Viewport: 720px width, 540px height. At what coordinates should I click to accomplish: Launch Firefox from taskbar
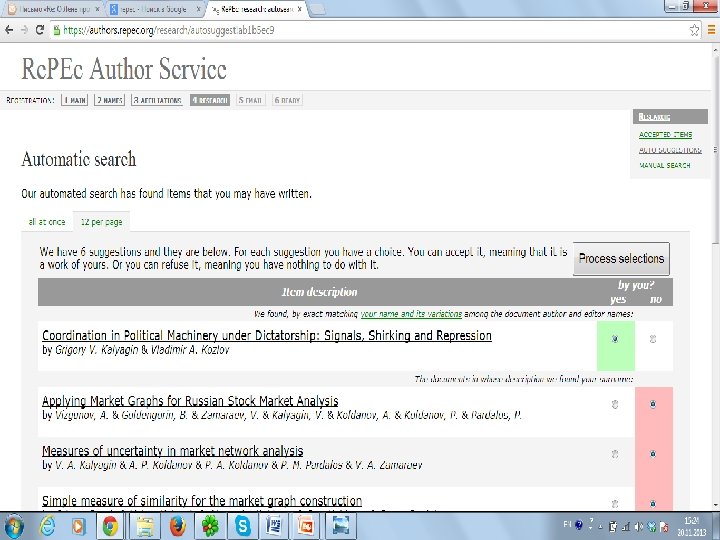(x=178, y=526)
